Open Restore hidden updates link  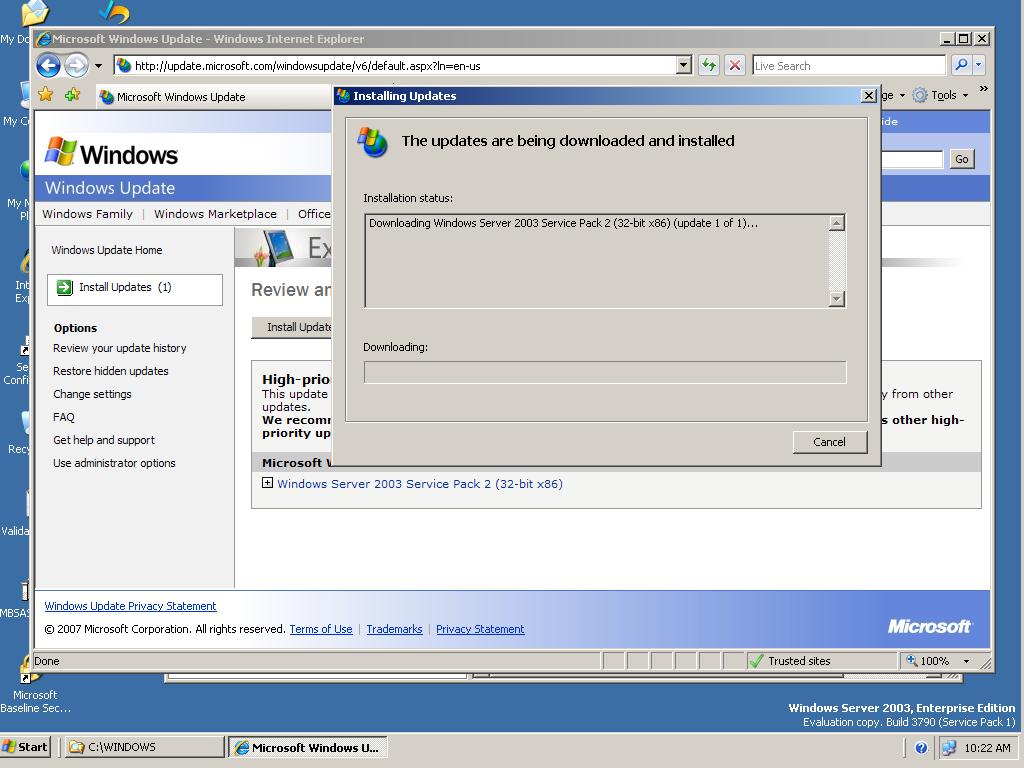point(110,371)
